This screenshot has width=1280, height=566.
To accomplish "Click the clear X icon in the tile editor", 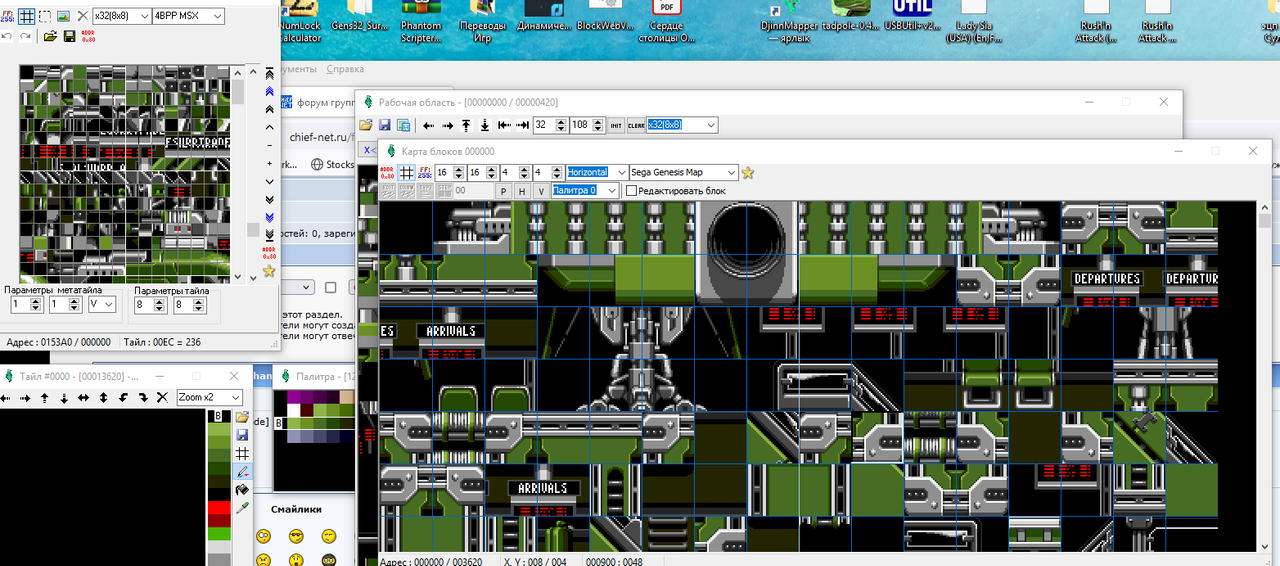I will (162, 398).
